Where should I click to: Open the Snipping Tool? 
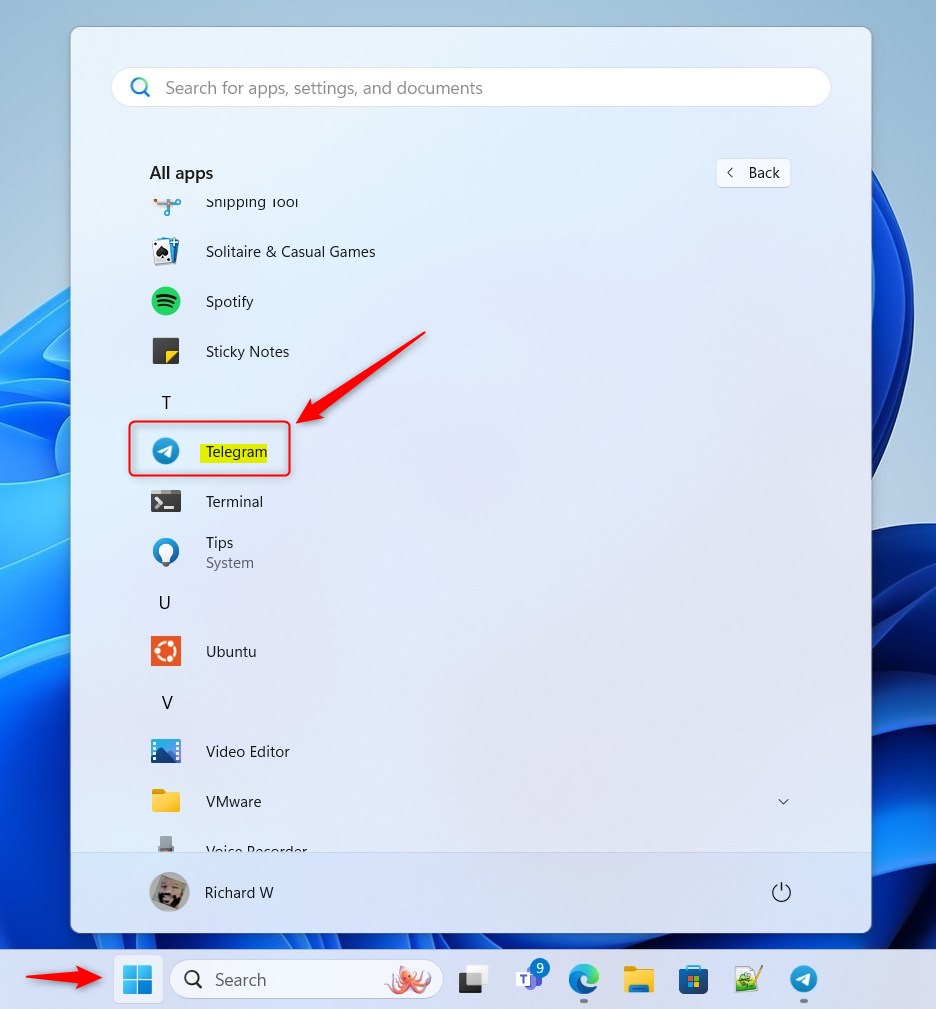[252, 203]
